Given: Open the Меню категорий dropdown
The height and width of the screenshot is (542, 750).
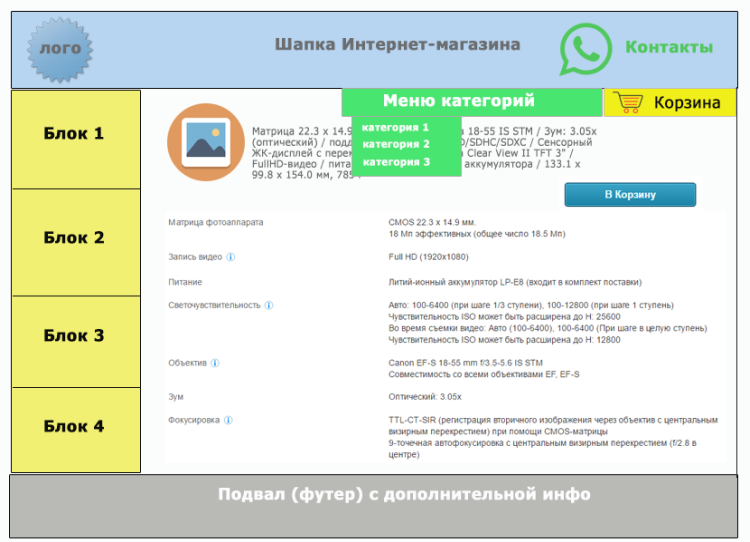Looking at the screenshot, I should point(472,101).
